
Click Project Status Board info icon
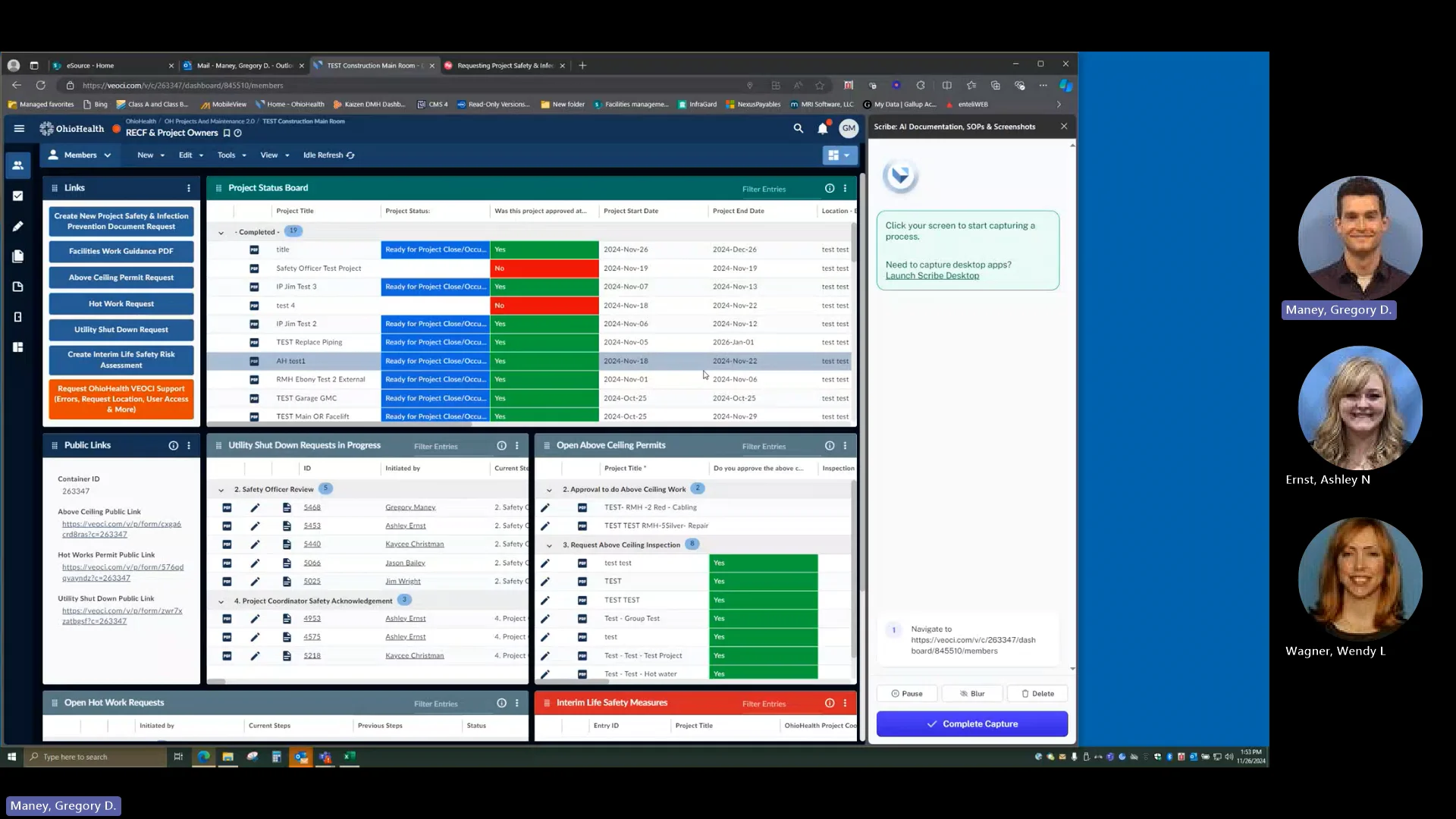830,189
